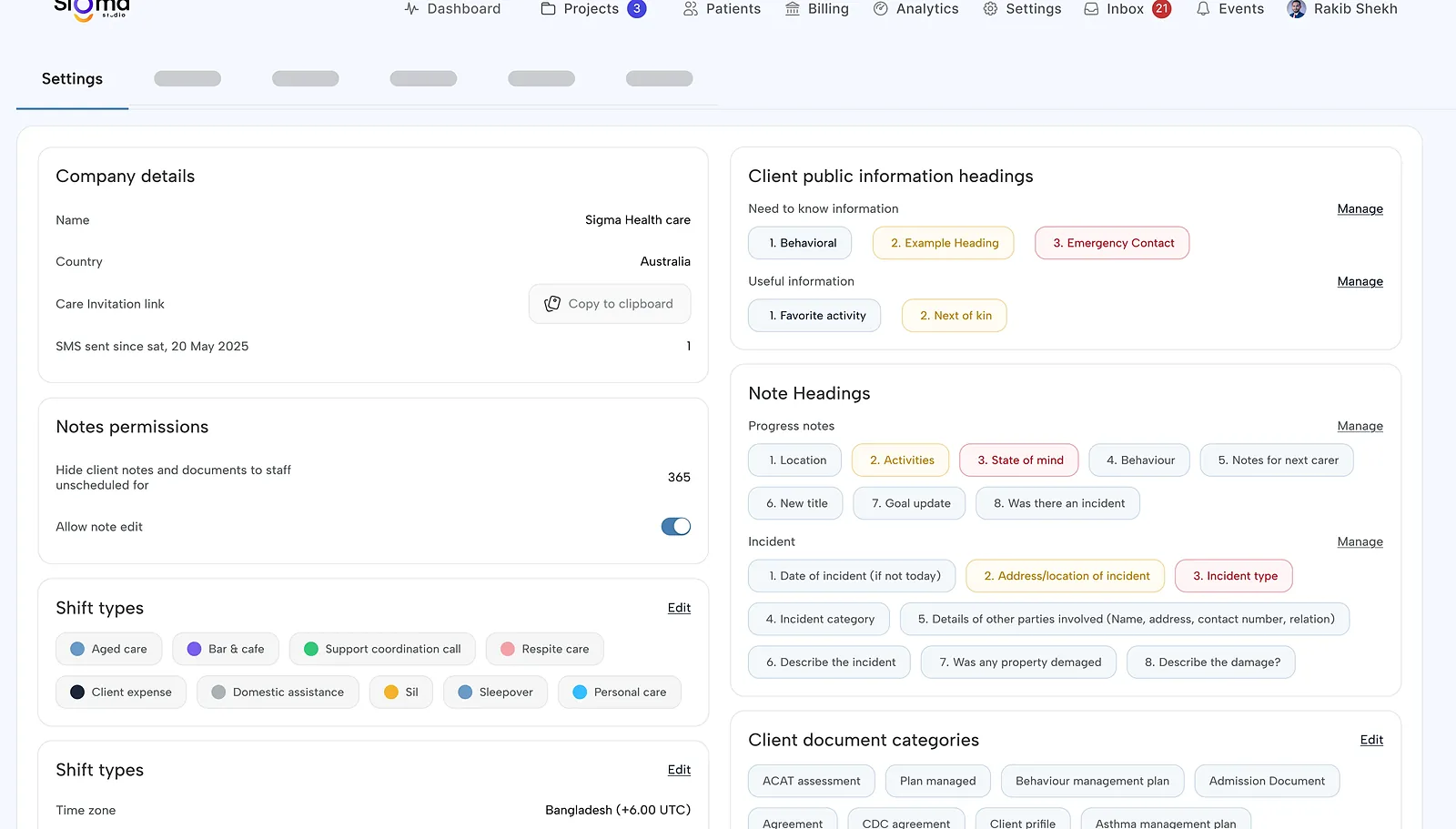Open the Billing menu item

(x=816, y=9)
